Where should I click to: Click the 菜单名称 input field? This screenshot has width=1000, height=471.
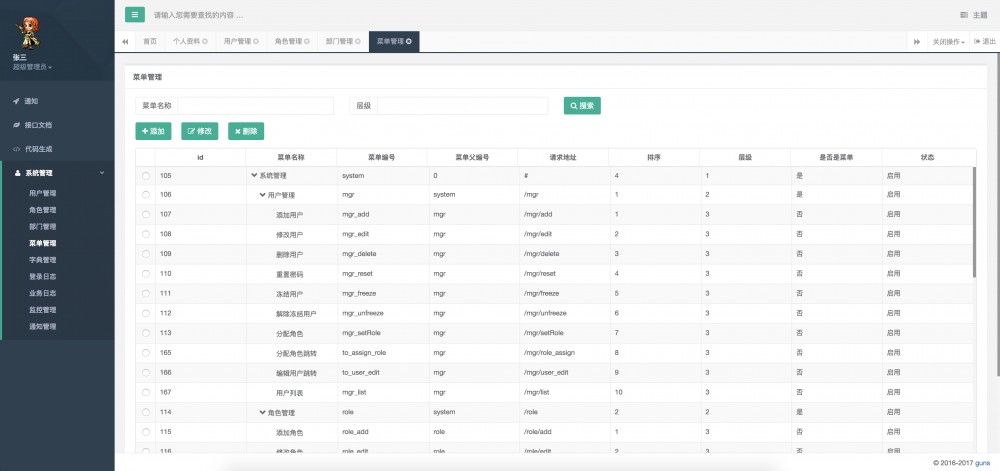pyautogui.click(x=255, y=106)
